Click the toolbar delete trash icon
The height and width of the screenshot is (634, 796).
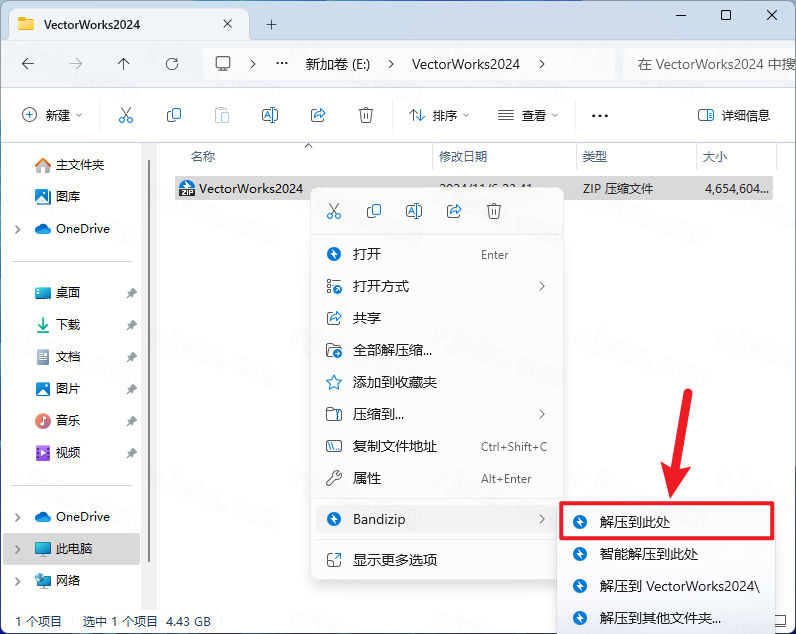tap(366, 115)
